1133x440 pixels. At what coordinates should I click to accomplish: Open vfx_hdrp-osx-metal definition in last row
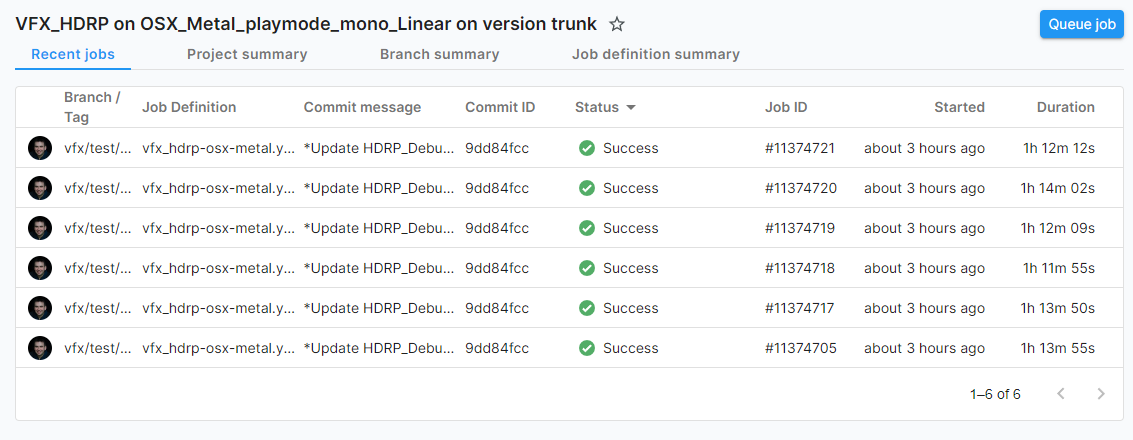[x=218, y=348]
